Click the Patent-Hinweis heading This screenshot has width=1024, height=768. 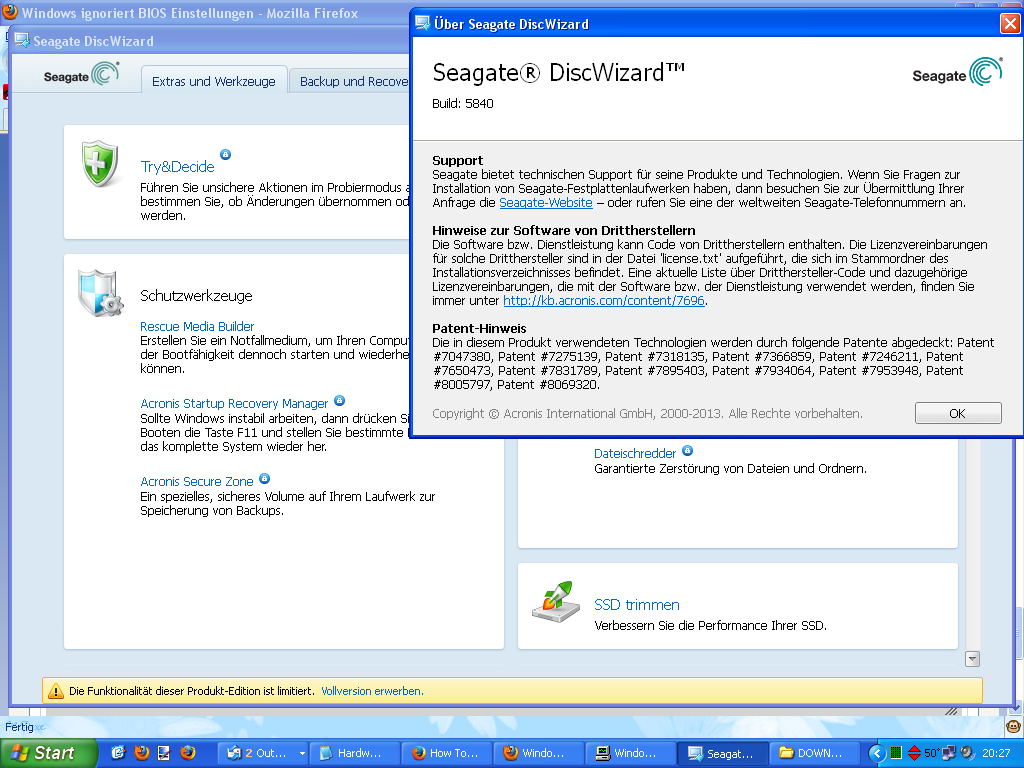point(479,328)
